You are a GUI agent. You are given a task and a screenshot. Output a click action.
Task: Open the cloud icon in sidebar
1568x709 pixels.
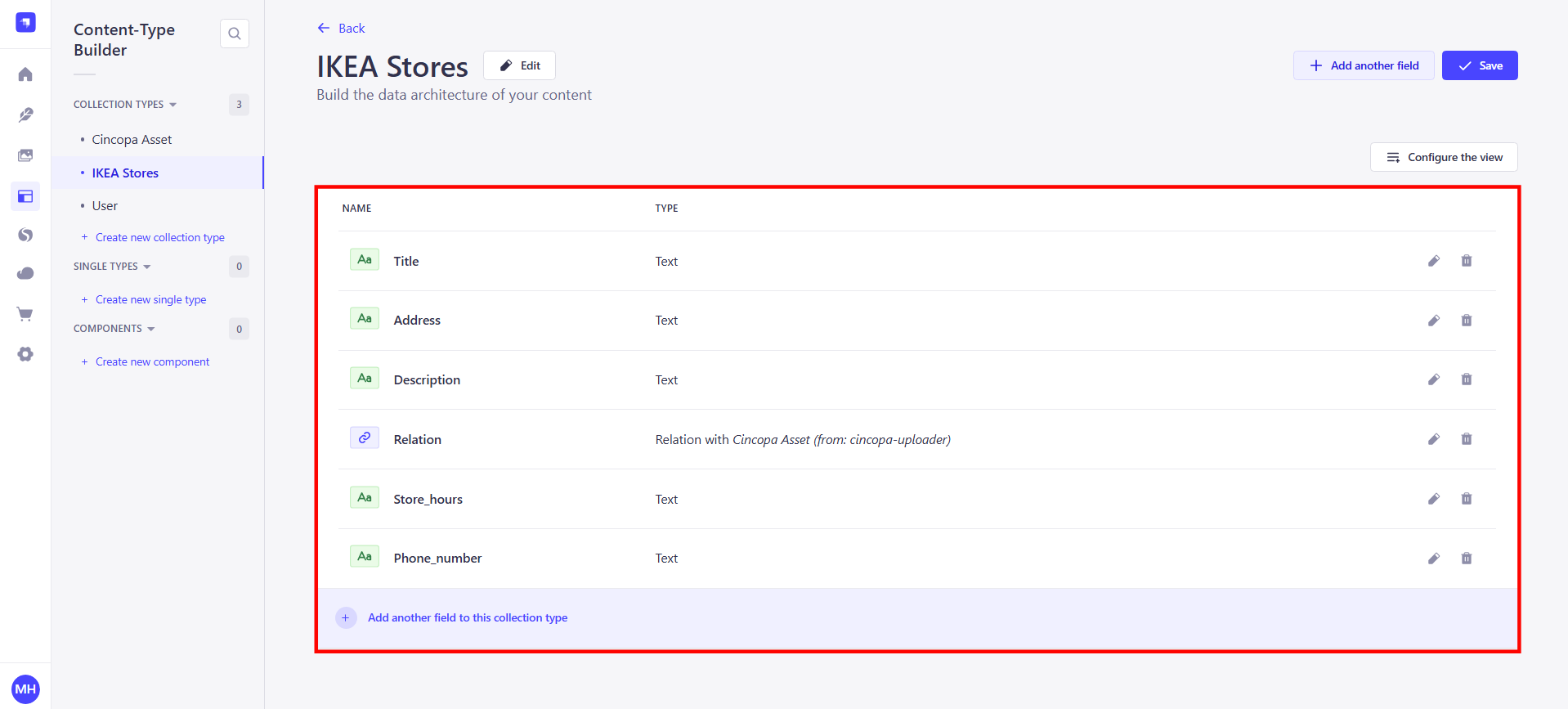25,274
